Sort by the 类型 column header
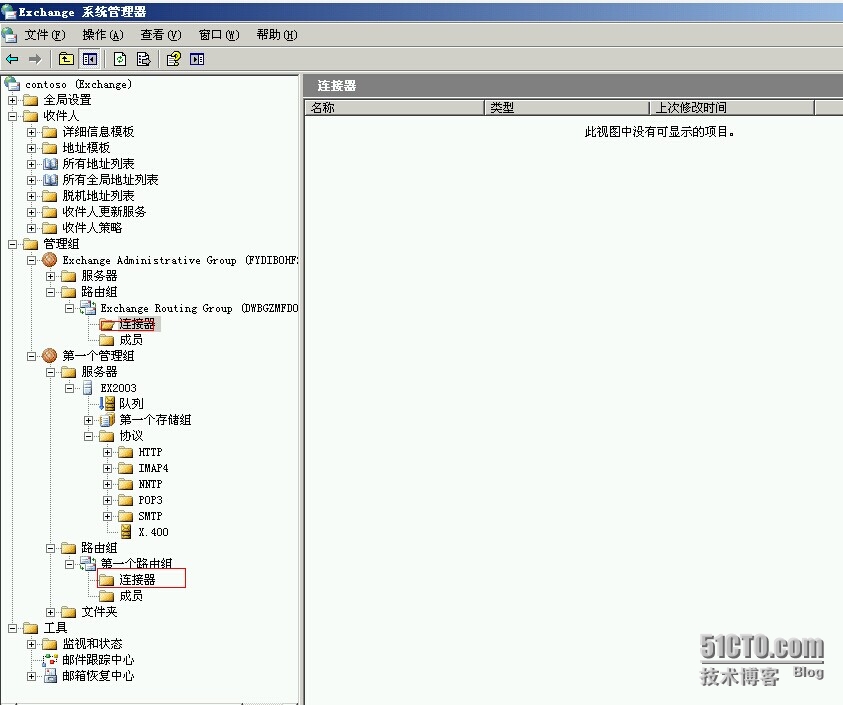843x705 pixels. 567,108
